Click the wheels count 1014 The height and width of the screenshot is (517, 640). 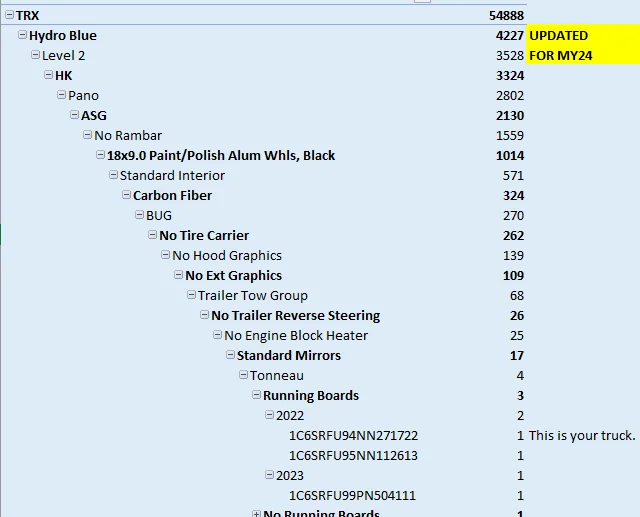tap(510, 155)
